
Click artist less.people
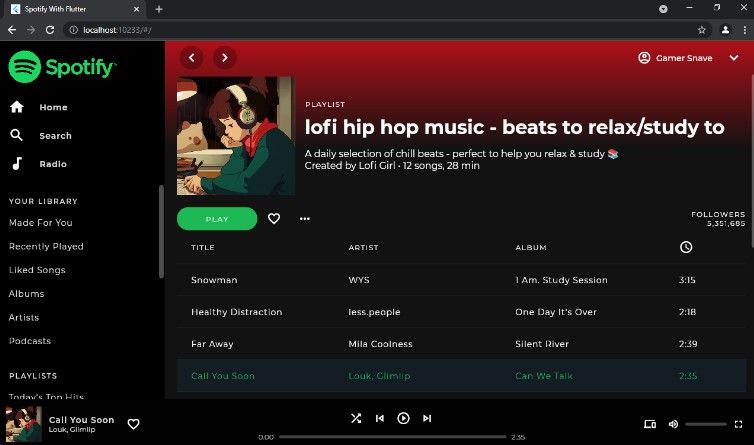374,312
